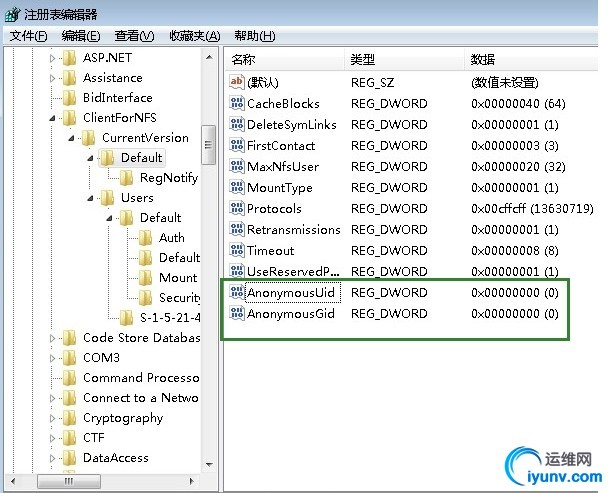Click the AnonymousGid DWORD icon

click(237, 313)
